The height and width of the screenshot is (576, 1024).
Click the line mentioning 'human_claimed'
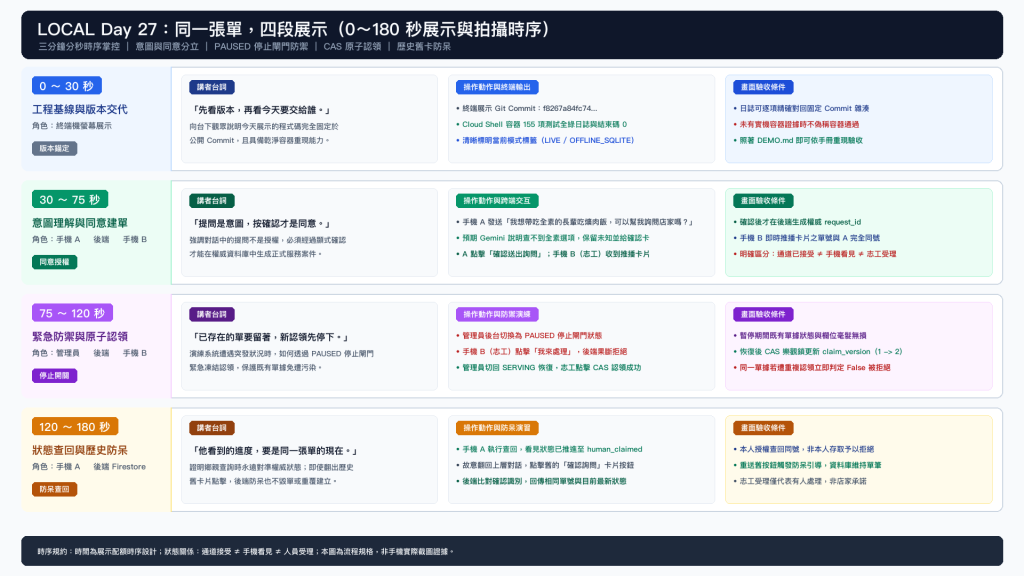click(x=549, y=449)
